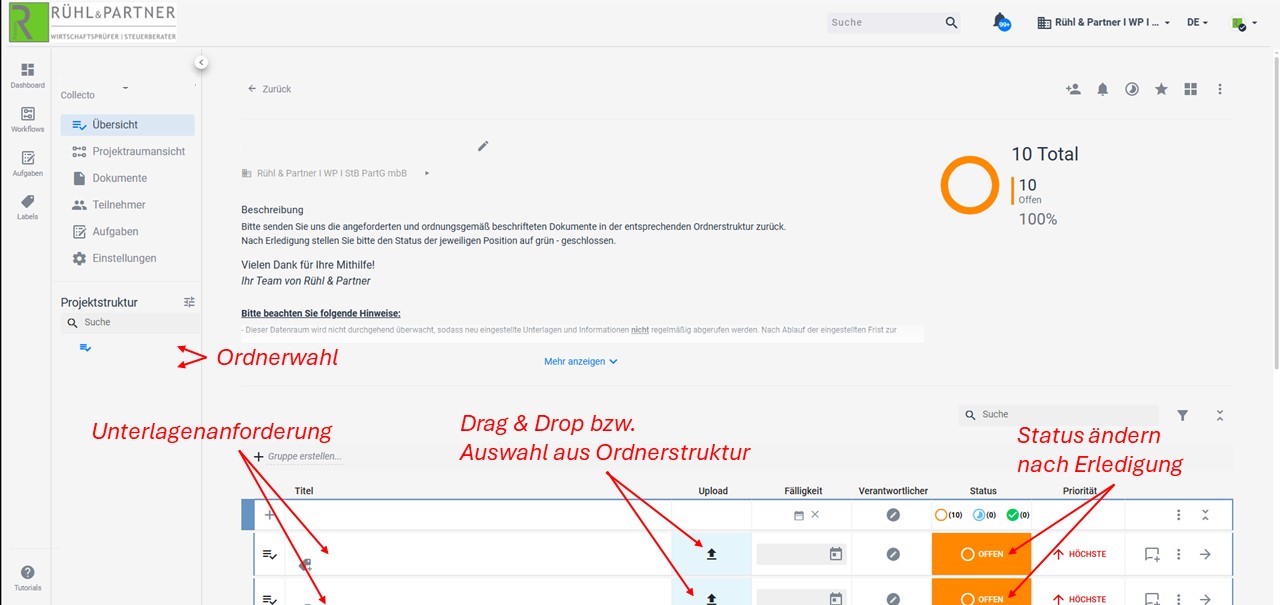Open the Rühl & Partner organization dropdown
The image size is (1280, 605).
pyautogui.click(x=1104, y=22)
